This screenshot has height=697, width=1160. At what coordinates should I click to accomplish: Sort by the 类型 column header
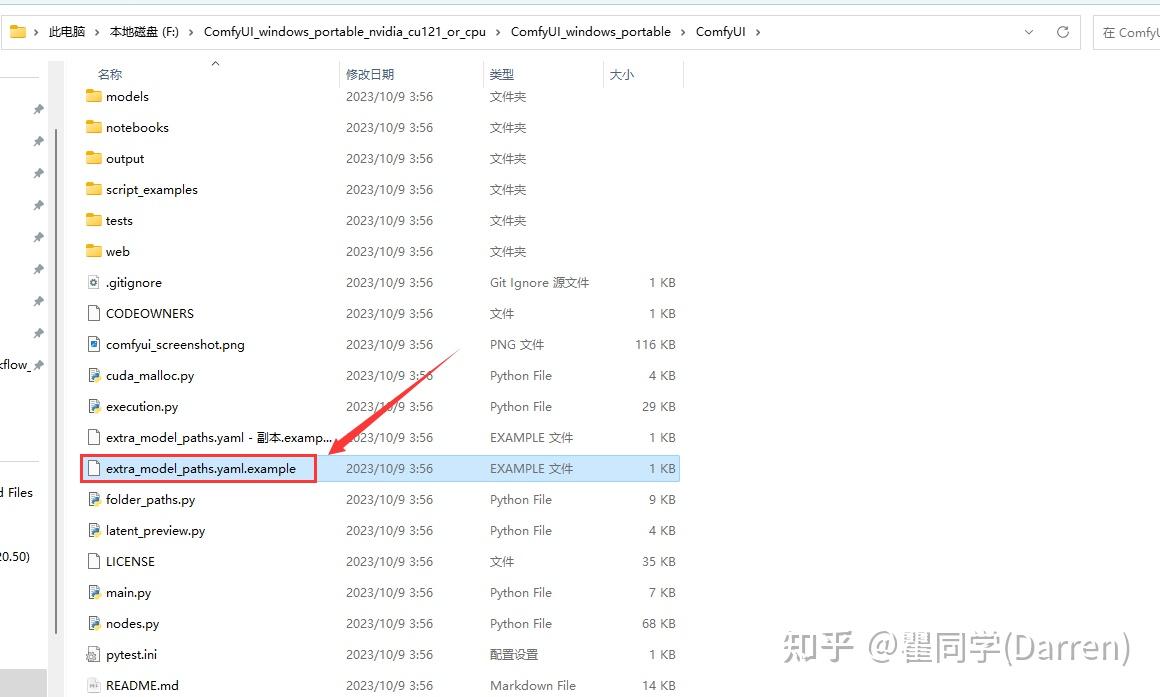point(502,74)
